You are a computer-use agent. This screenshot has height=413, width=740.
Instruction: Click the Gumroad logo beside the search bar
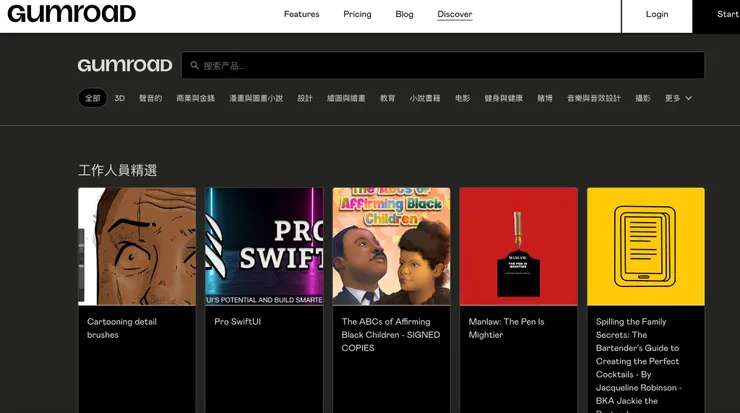[x=125, y=65]
